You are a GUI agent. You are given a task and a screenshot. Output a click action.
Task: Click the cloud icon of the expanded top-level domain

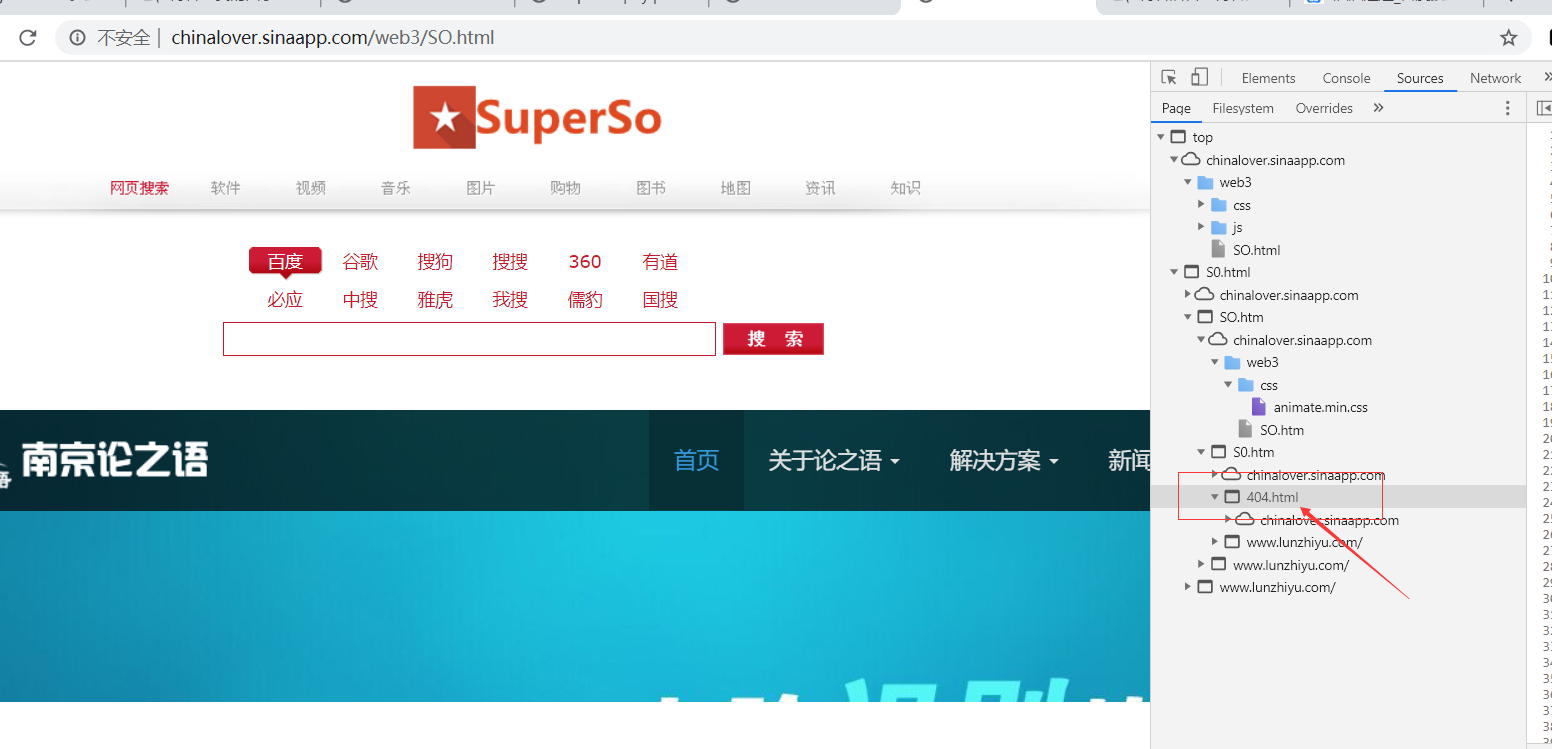(1191, 160)
